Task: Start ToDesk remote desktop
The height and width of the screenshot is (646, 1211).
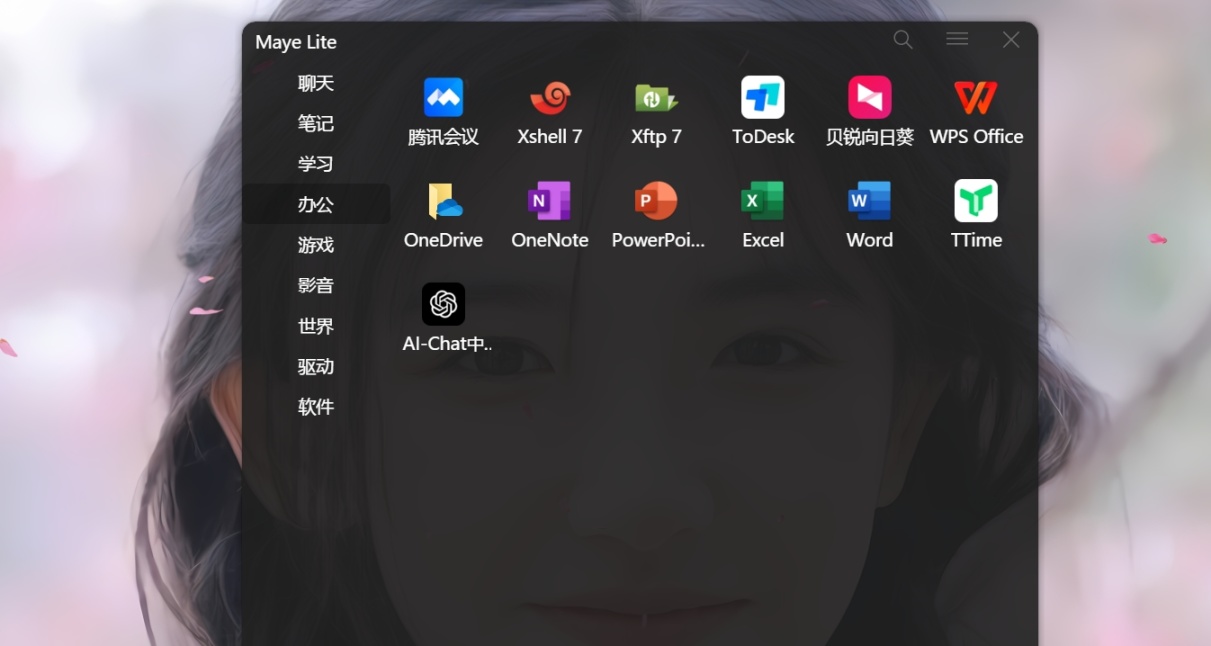Action: coord(763,98)
